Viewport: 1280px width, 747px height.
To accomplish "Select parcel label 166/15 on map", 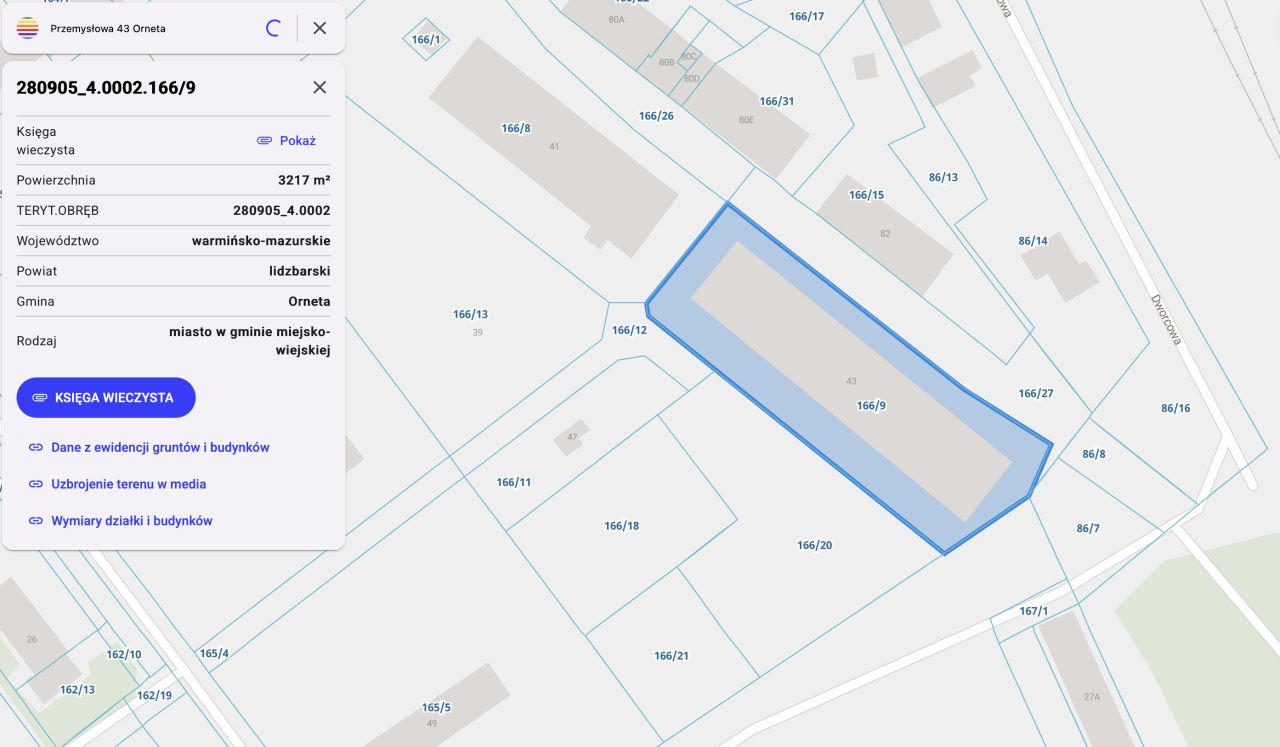I will [866, 195].
